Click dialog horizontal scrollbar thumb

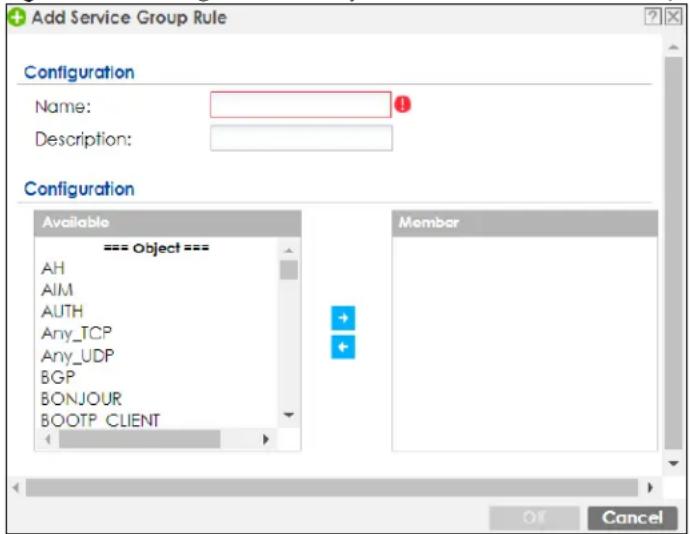click(332, 488)
